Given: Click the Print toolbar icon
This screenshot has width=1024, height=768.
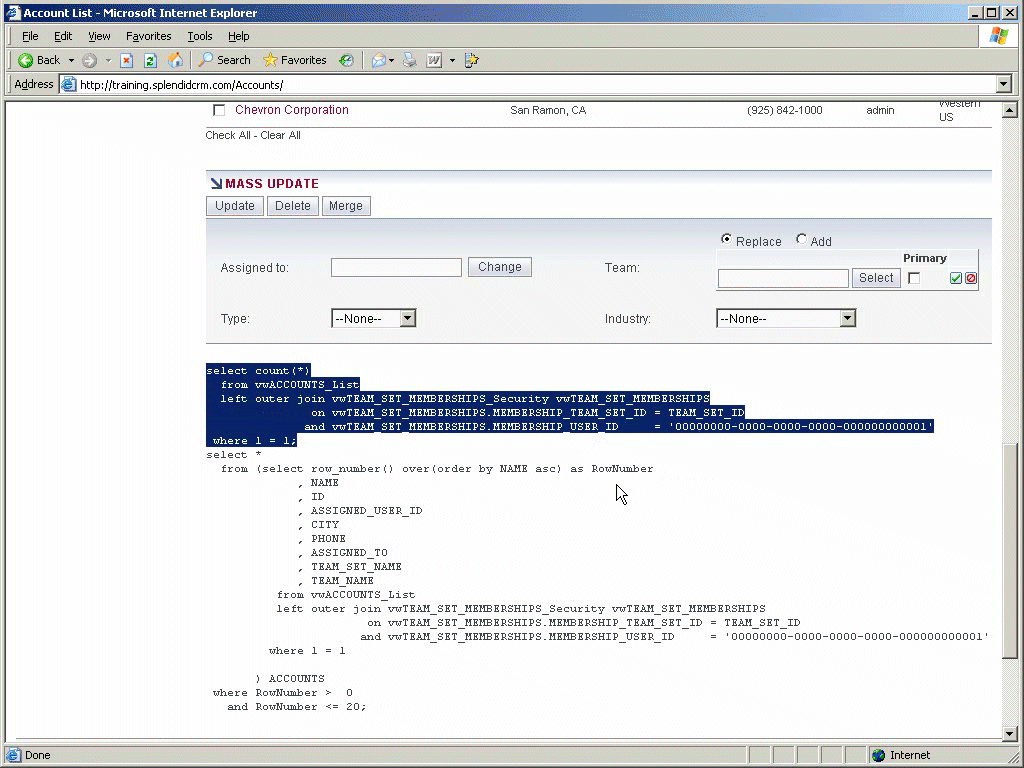Looking at the screenshot, I should click(x=410, y=60).
